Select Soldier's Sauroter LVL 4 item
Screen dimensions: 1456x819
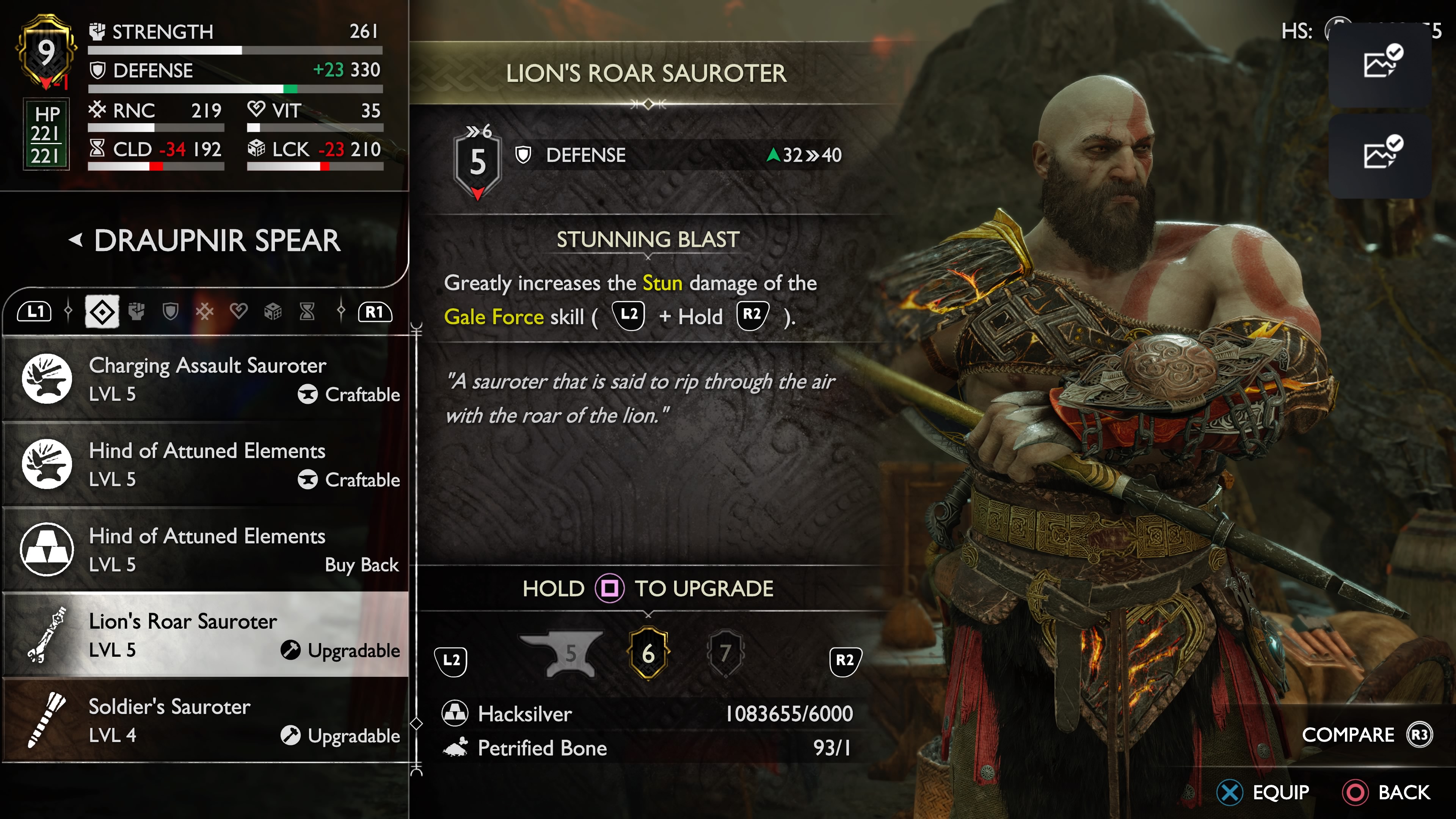click(206, 721)
